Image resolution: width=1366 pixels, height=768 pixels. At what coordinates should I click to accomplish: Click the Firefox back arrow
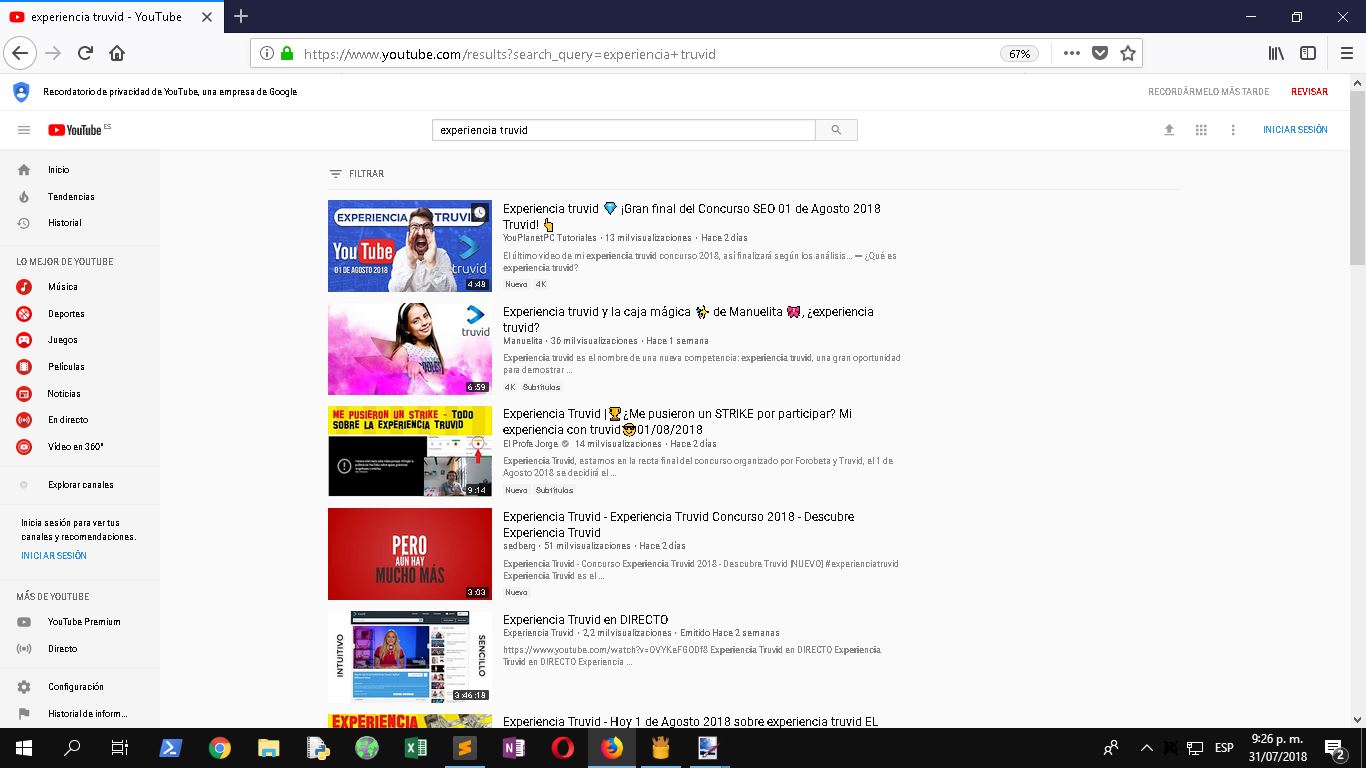click(21, 53)
